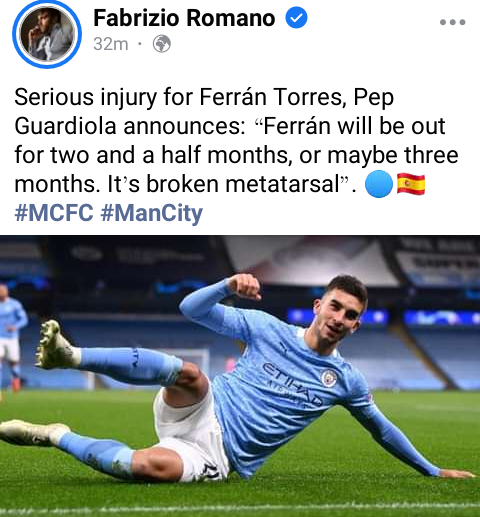The height and width of the screenshot is (517, 480).
Task: Open the #ManCity hashtag
Action: pos(152,213)
